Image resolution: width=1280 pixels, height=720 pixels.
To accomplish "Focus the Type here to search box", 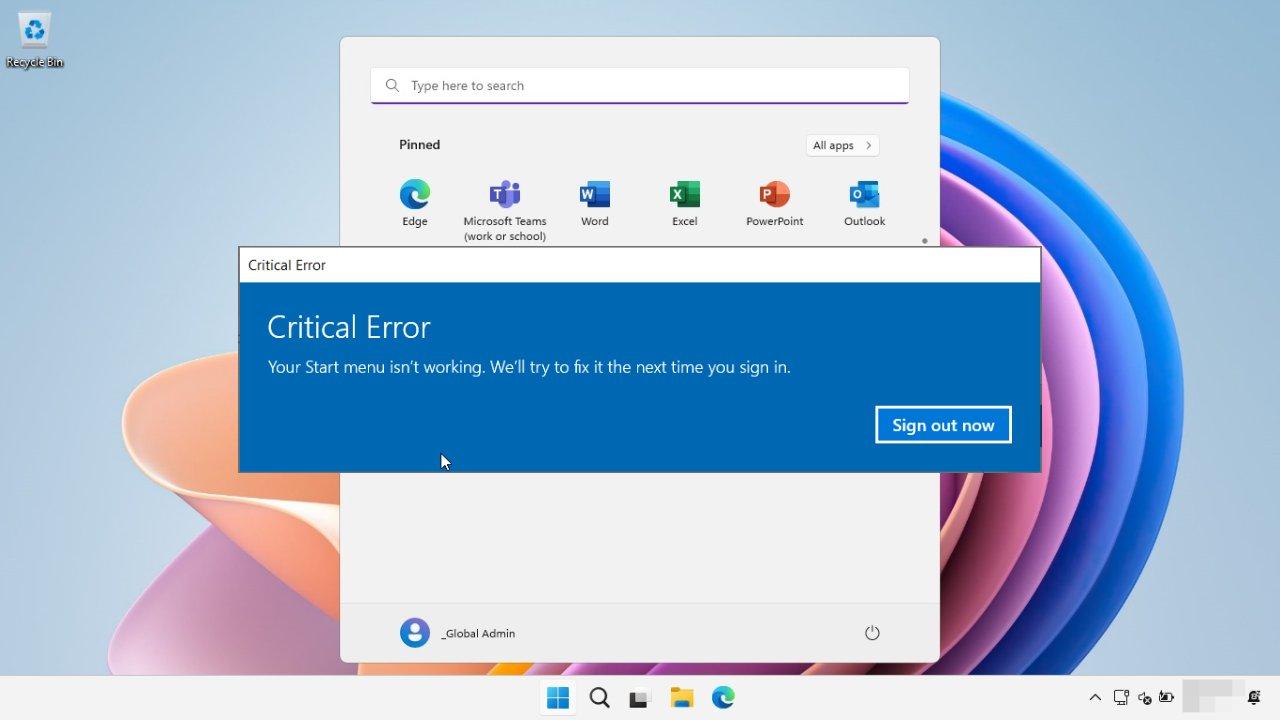I will pyautogui.click(x=640, y=86).
